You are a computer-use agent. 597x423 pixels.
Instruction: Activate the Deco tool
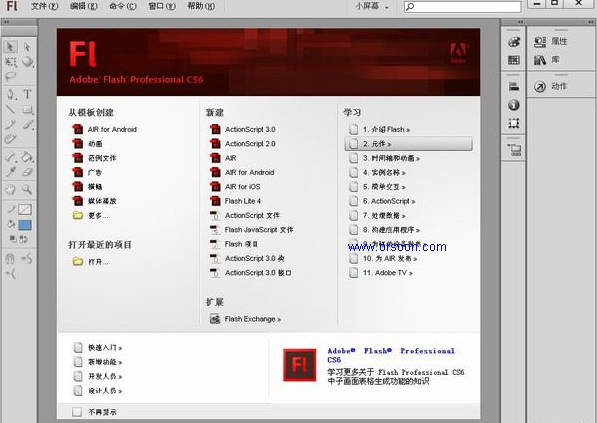pyautogui.click(x=10, y=139)
